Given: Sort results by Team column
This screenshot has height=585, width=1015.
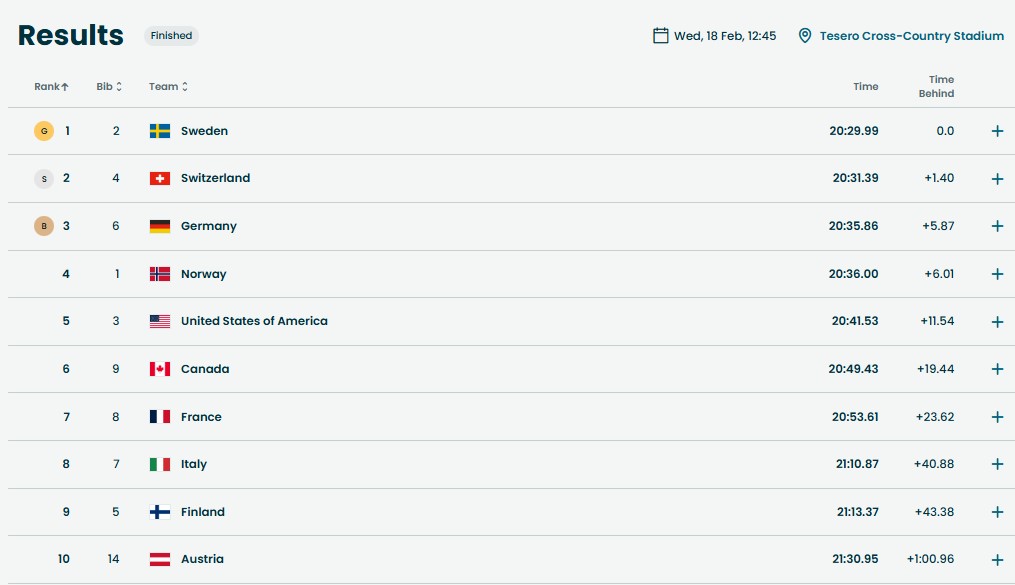Looking at the screenshot, I should click(x=168, y=87).
